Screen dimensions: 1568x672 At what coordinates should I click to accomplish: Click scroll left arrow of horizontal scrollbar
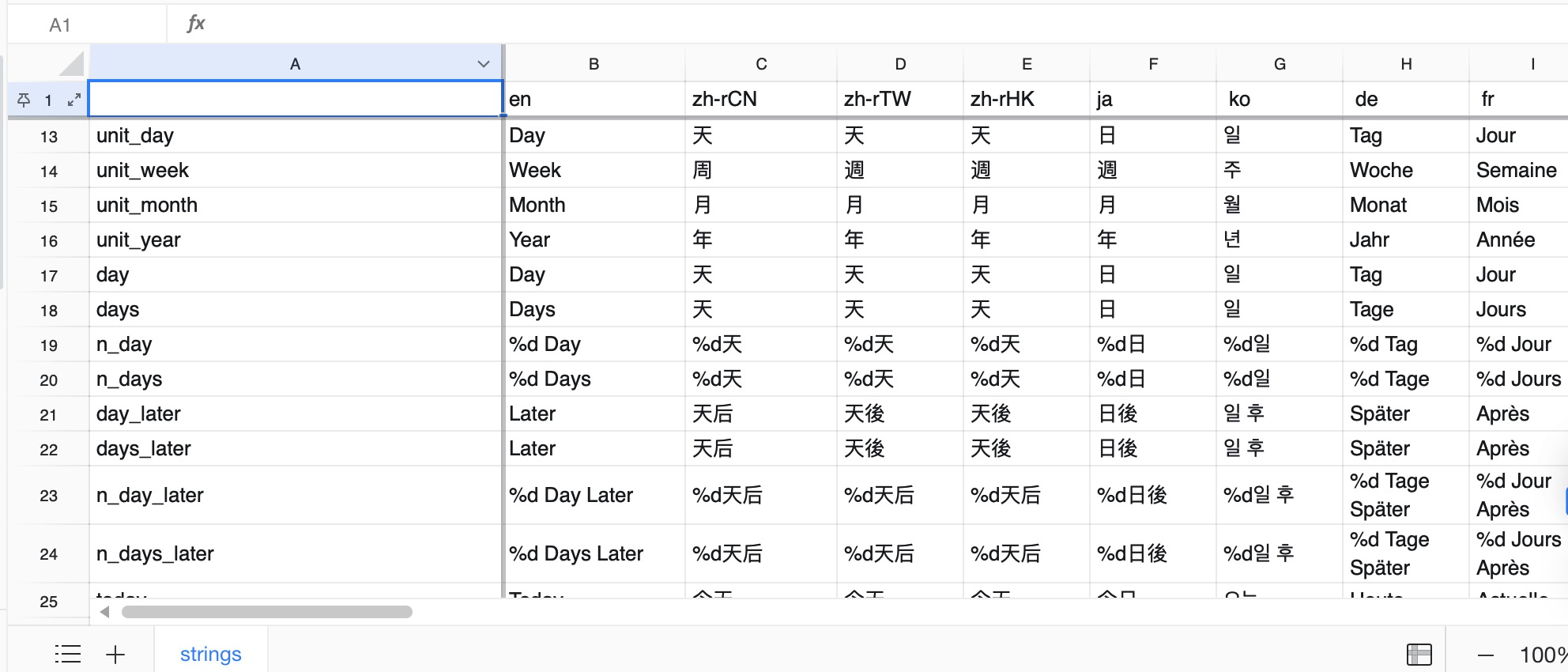[104, 612]
